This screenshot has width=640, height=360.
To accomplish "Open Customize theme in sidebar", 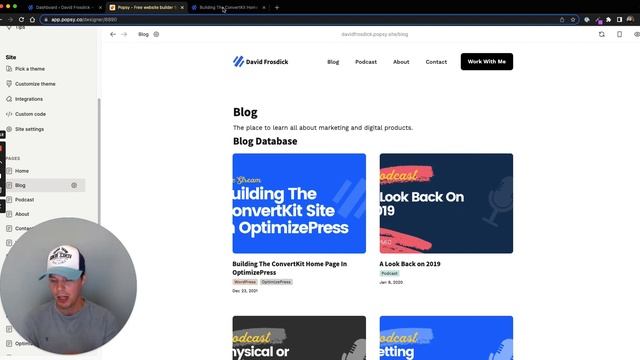I will tap(35, 84).
